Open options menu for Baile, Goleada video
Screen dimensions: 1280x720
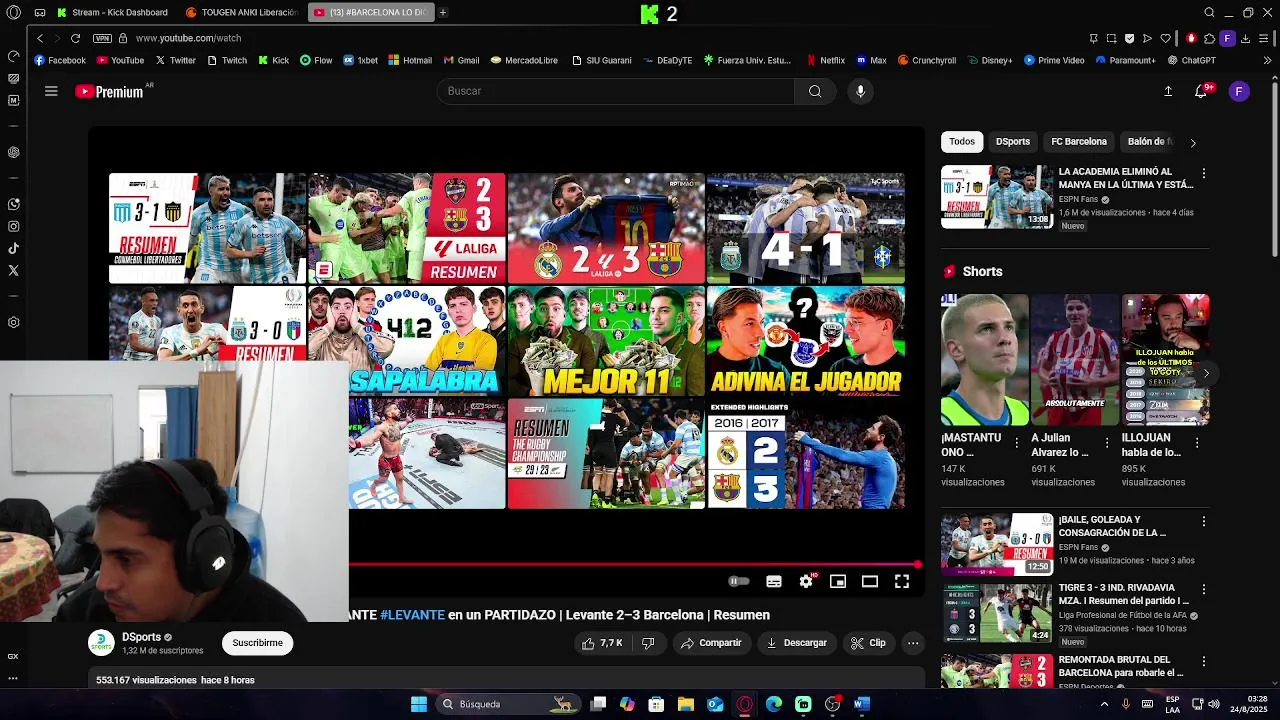click(x=1203, y=521)
